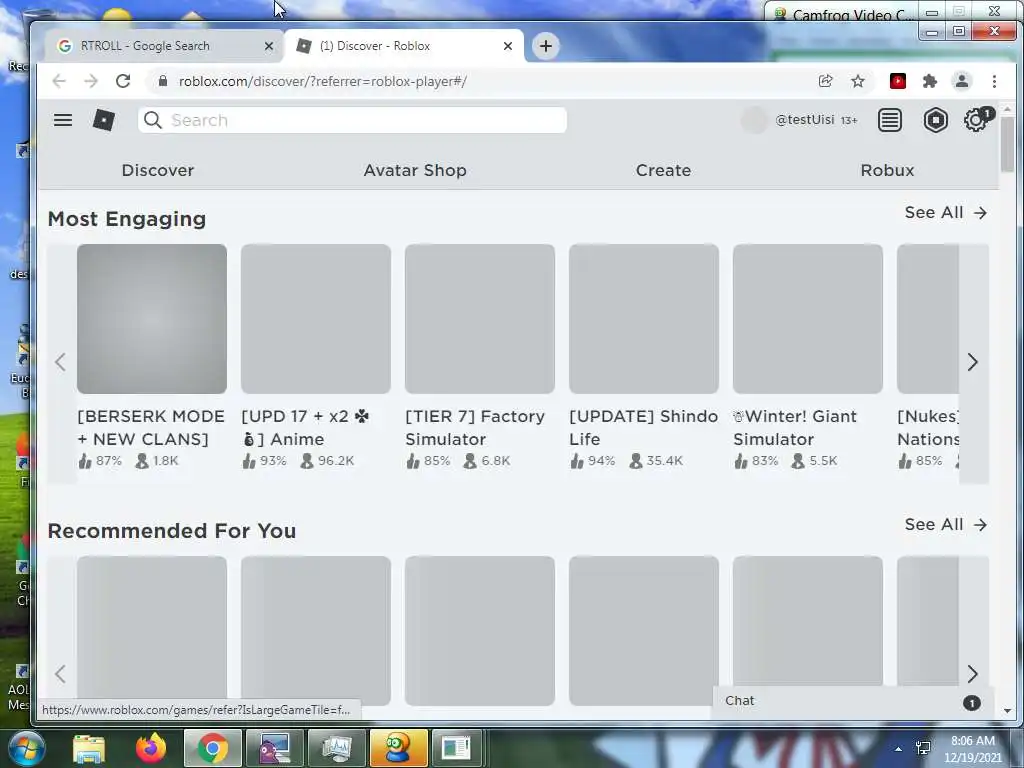Viewport: 1024px width, 768px height.
Task: Open Camfrog from the taskbar
Action: click(398, 748)
